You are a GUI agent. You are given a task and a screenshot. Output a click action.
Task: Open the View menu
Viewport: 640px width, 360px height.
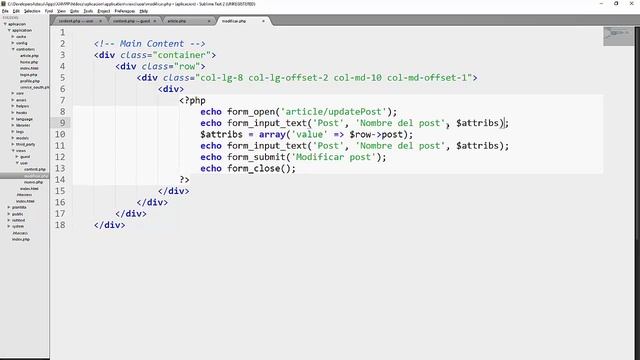pos(61,11)
